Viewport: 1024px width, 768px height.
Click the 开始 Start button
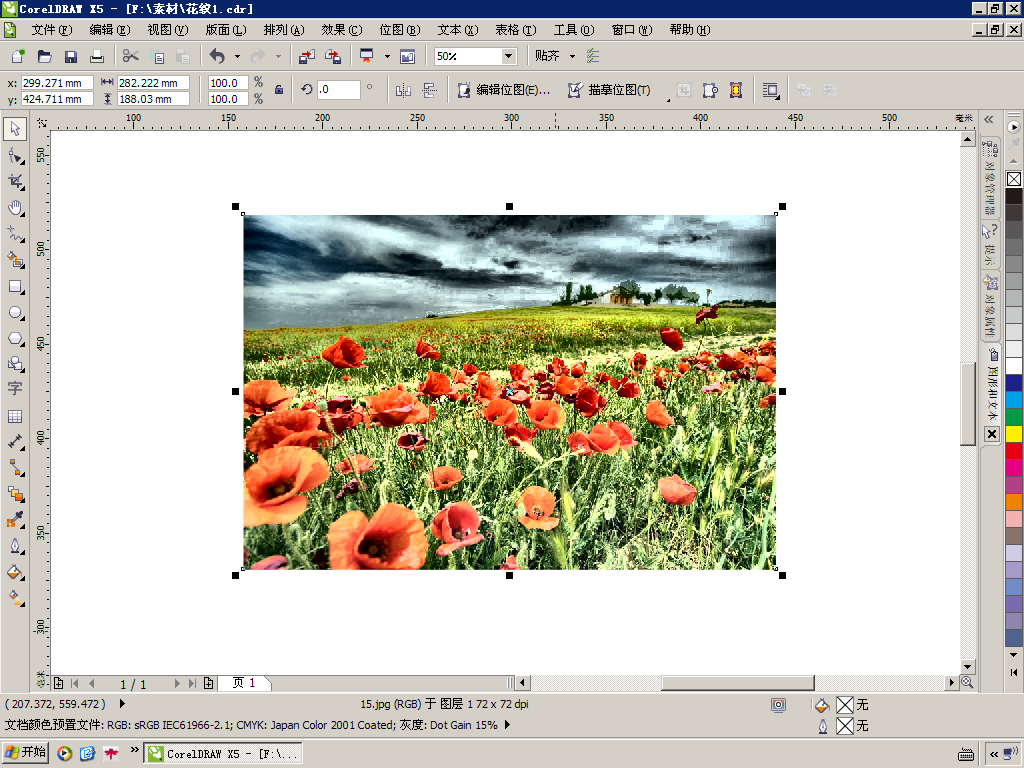pyautogui.click(x=26, y=752)
